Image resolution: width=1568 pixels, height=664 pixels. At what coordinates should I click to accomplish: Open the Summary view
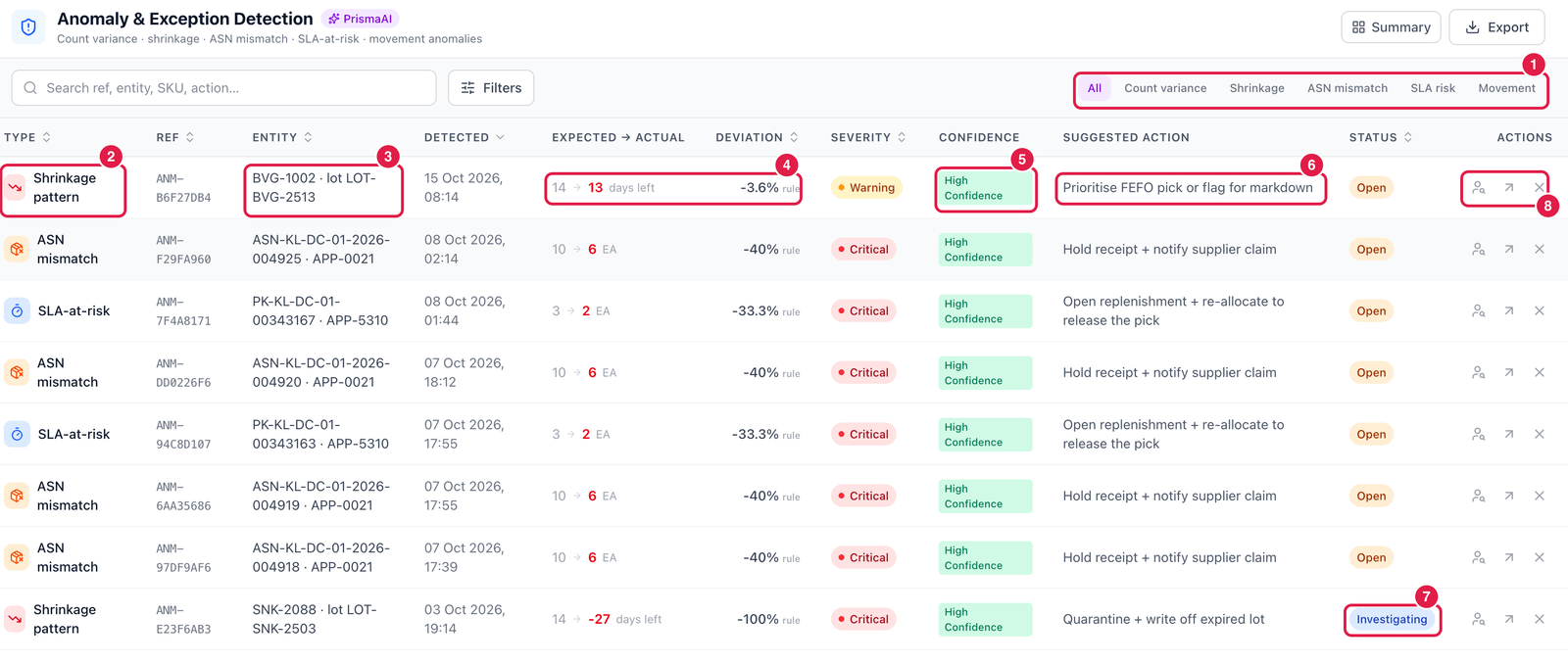click(x=1392, y=27)
